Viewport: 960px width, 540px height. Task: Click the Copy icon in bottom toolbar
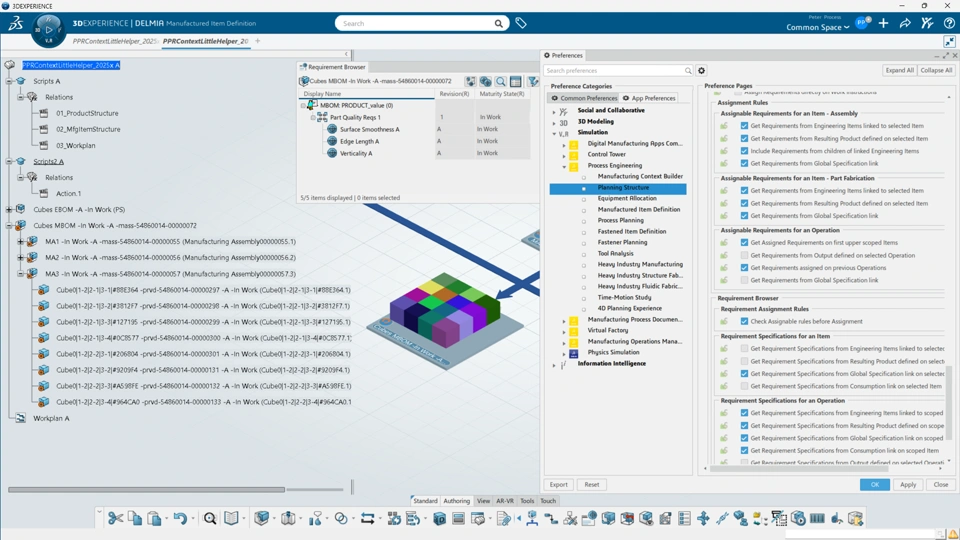[135, 519]
